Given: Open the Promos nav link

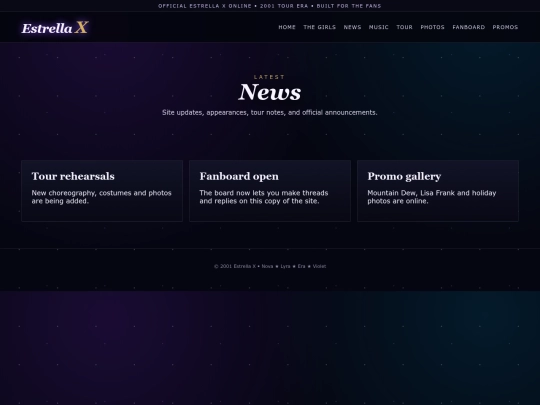Looking at the screenshot, I should point(505,27).
